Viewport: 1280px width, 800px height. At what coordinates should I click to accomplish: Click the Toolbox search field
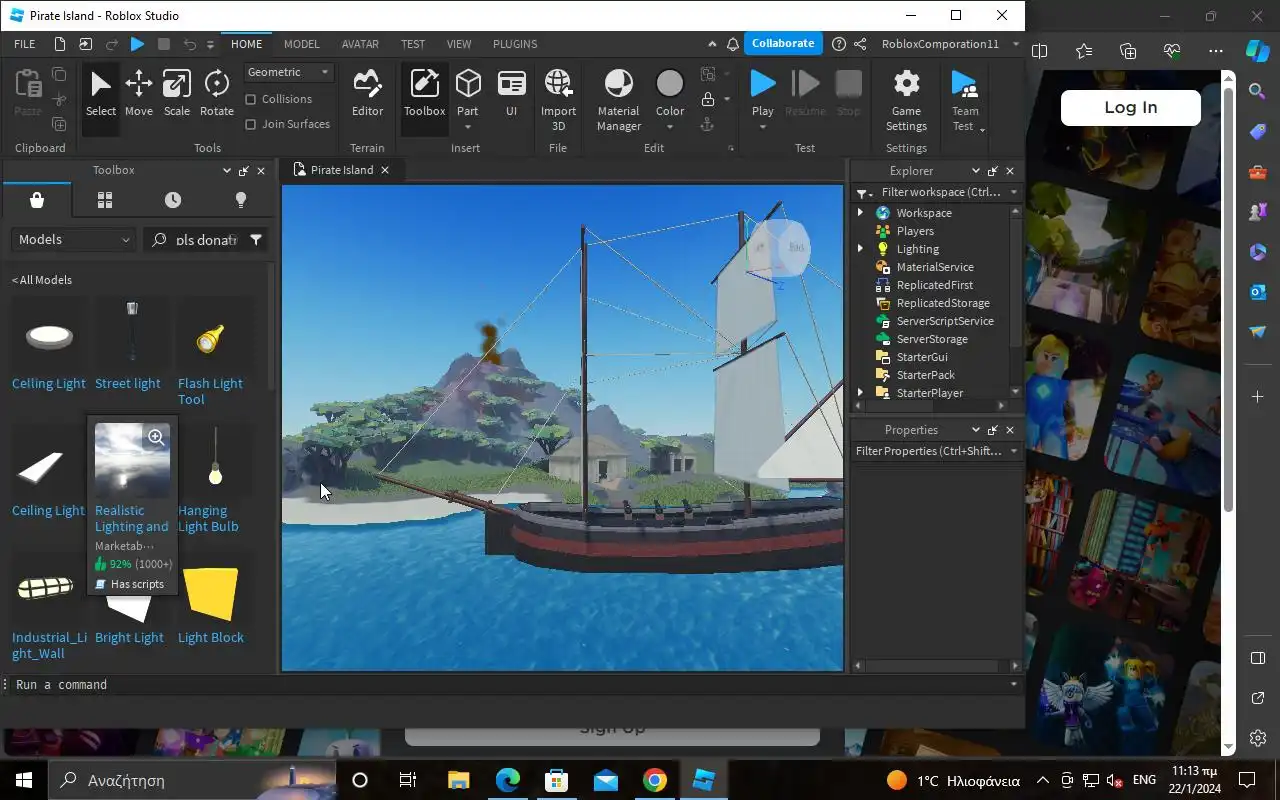pos(205,240)
